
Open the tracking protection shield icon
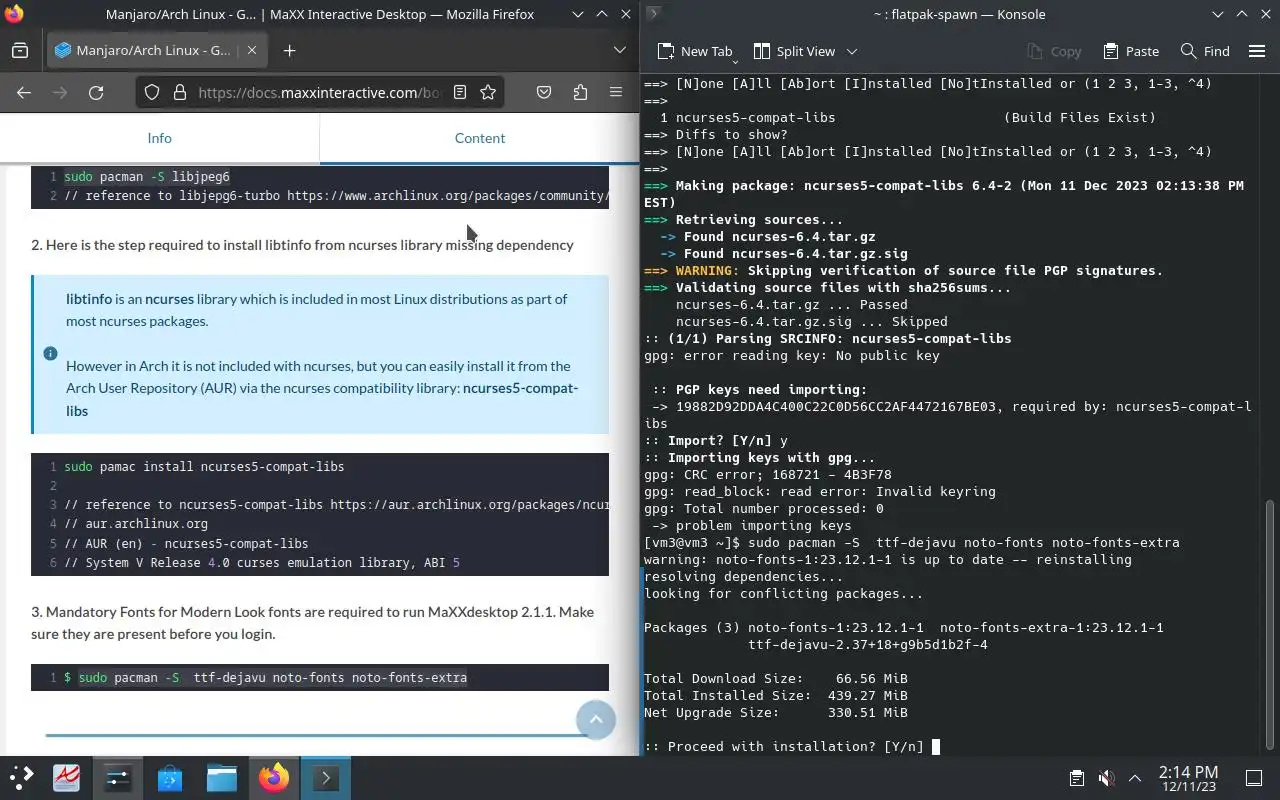point(152,92)
